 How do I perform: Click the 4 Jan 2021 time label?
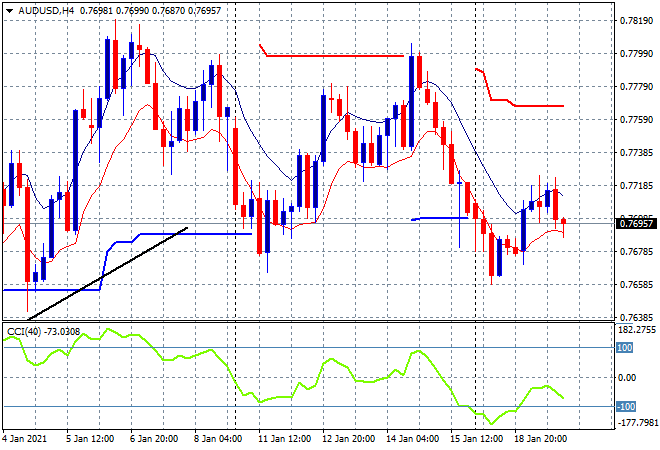pos(24,439)
